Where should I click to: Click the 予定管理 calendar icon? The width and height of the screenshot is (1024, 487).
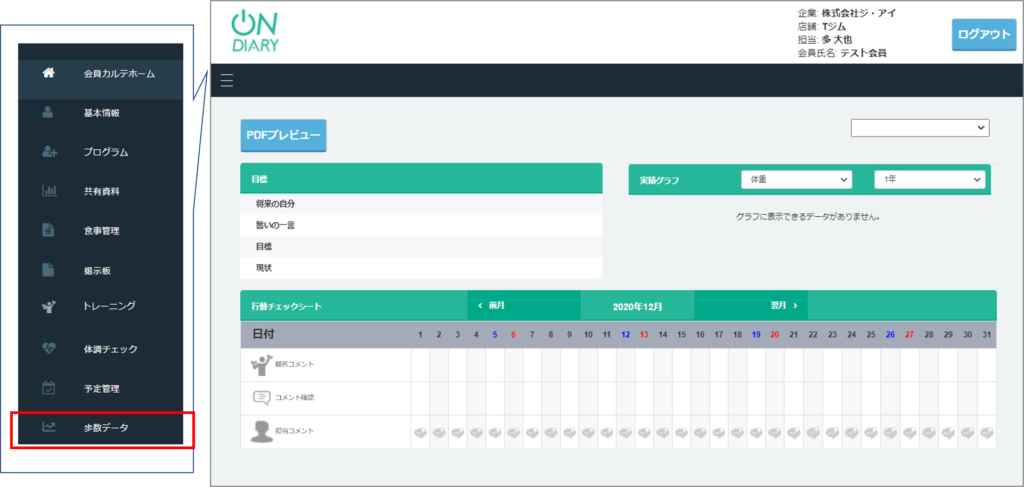[x=48, y=388]
